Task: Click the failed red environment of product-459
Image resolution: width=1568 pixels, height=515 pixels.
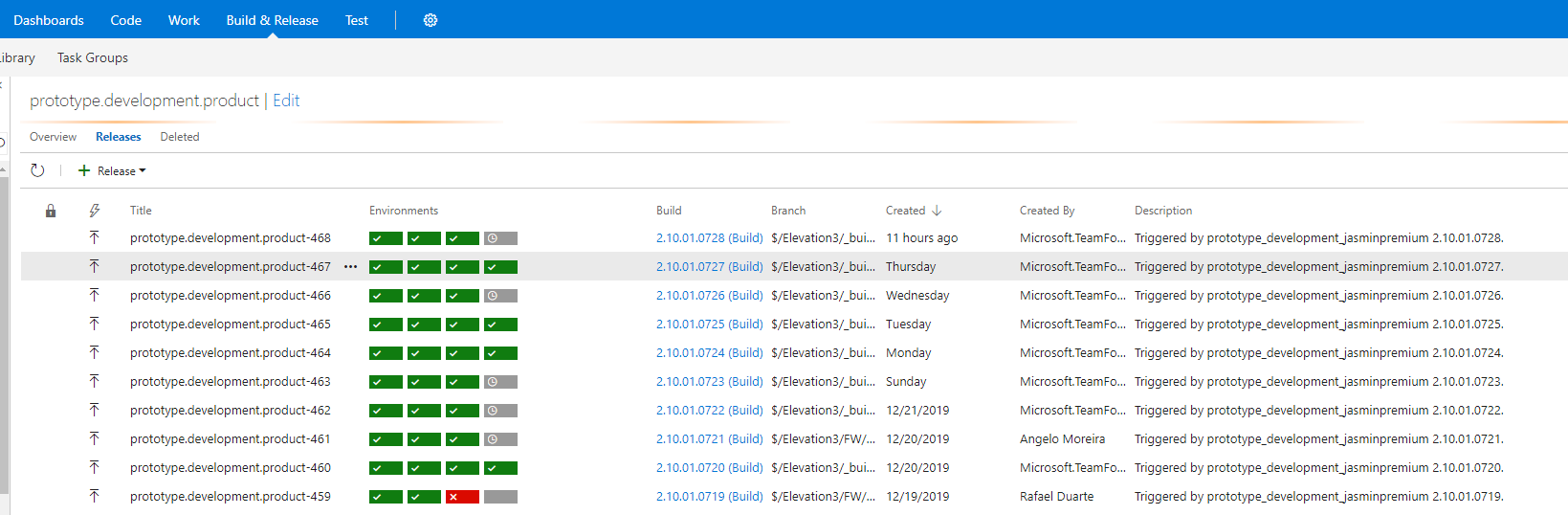Action: point(462,497)
